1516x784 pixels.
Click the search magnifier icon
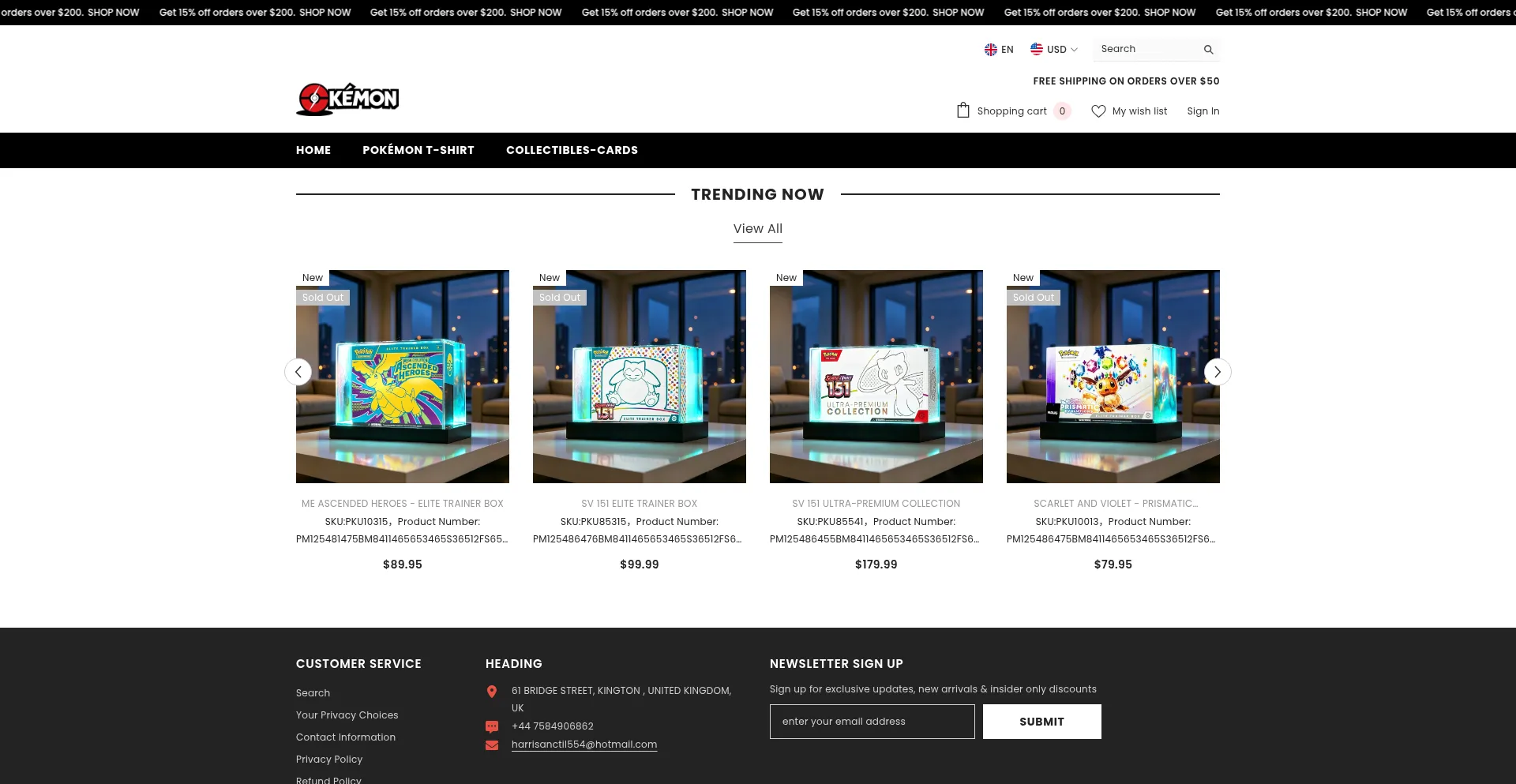(x=1208, y=50)
